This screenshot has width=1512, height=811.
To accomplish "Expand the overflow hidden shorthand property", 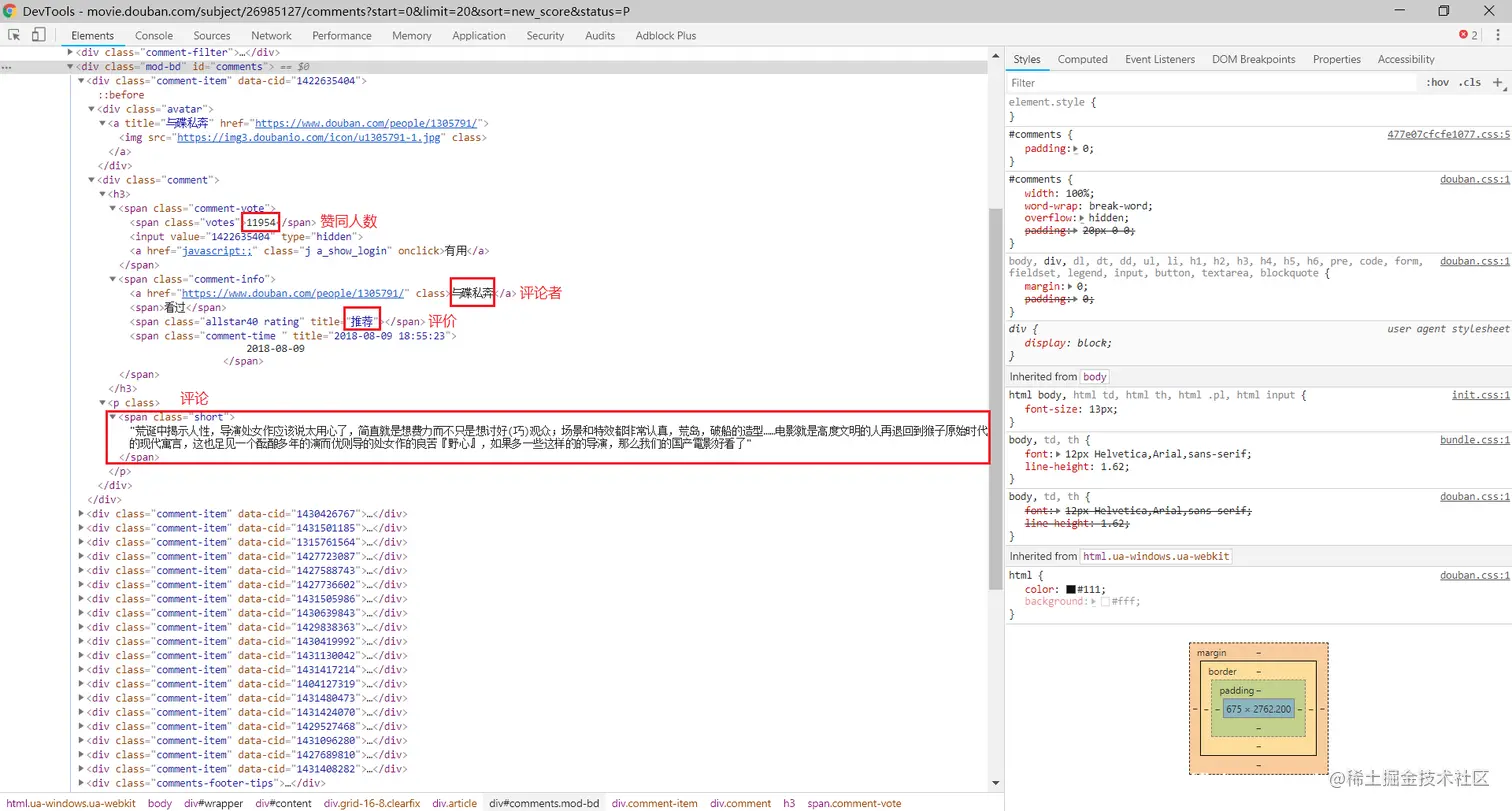I will [1081, 218].
